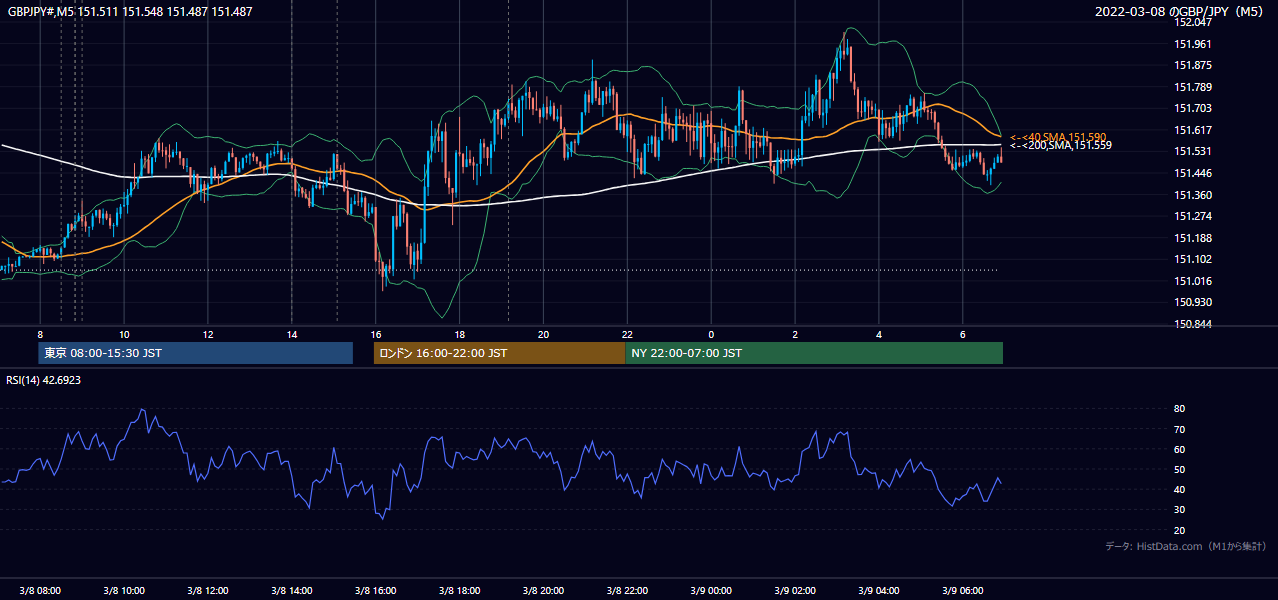Click the 151.617 price axis label
The image size is (1278, 600).
coord(1194,131)
